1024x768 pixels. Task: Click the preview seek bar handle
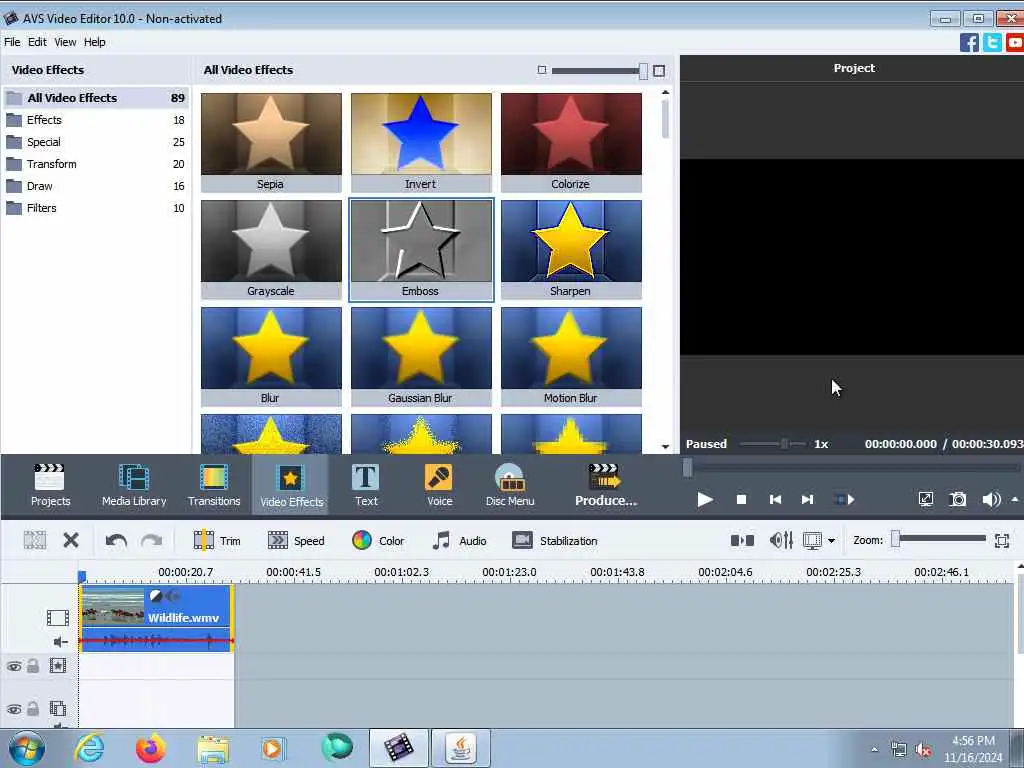(x=687, y=468)
